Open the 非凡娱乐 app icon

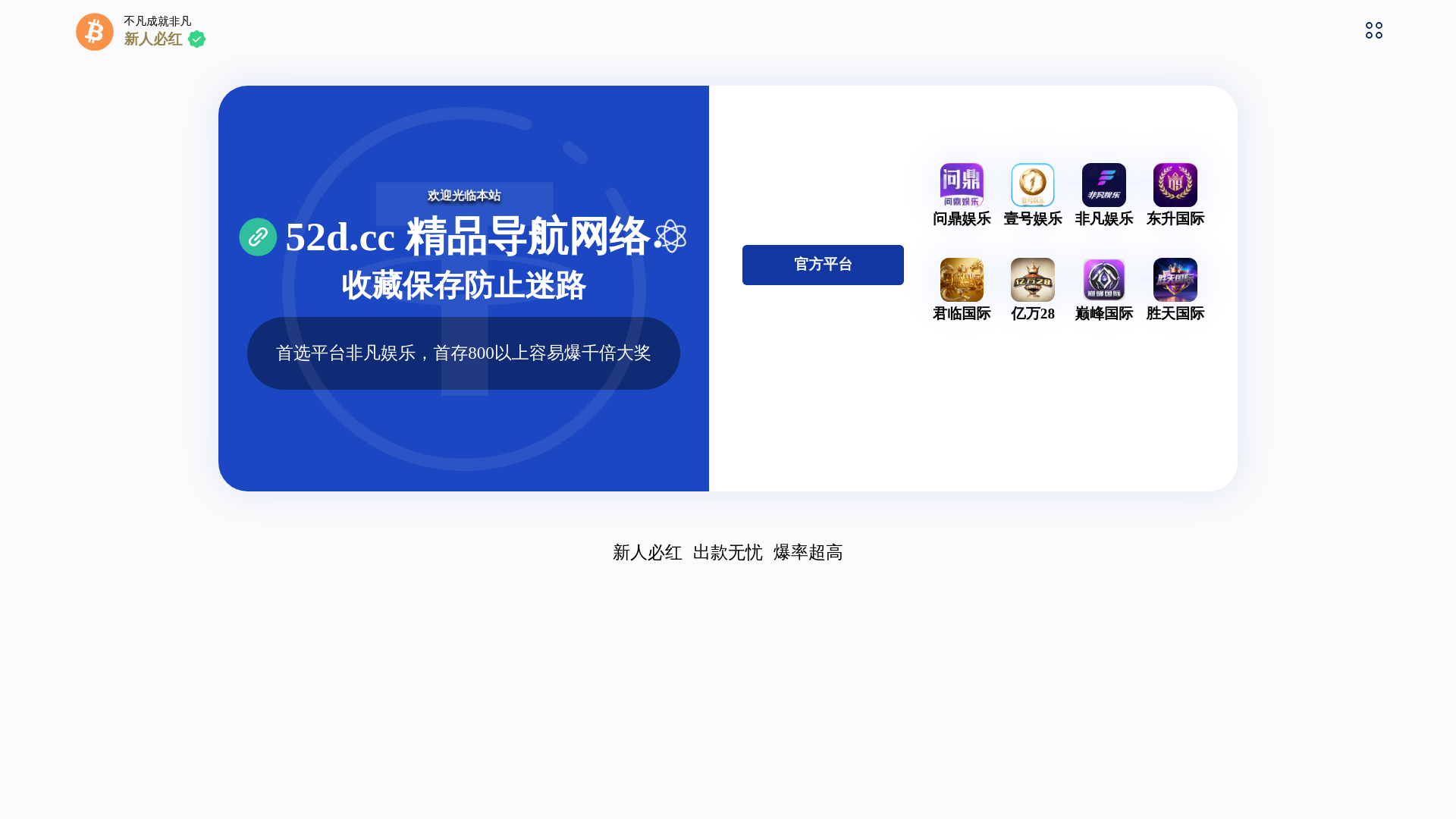pyautogui.click(x=1104, y=185)
